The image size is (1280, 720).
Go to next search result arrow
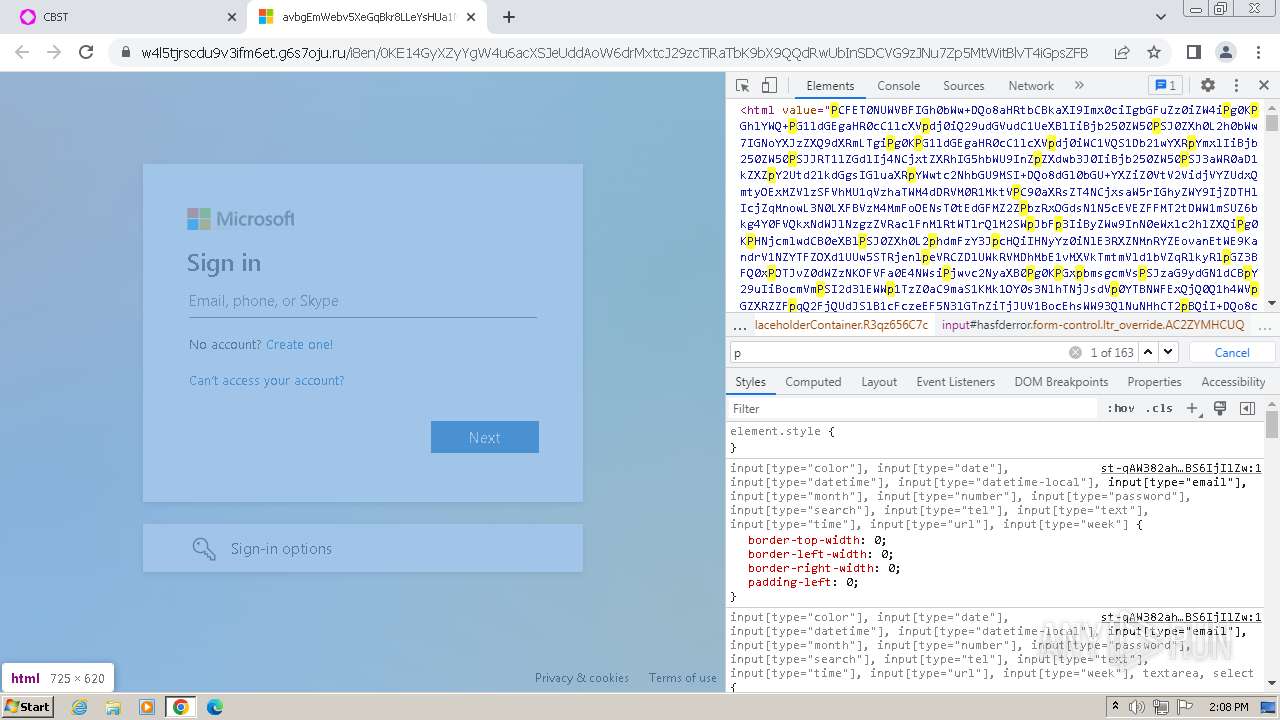click(1167, 352)
